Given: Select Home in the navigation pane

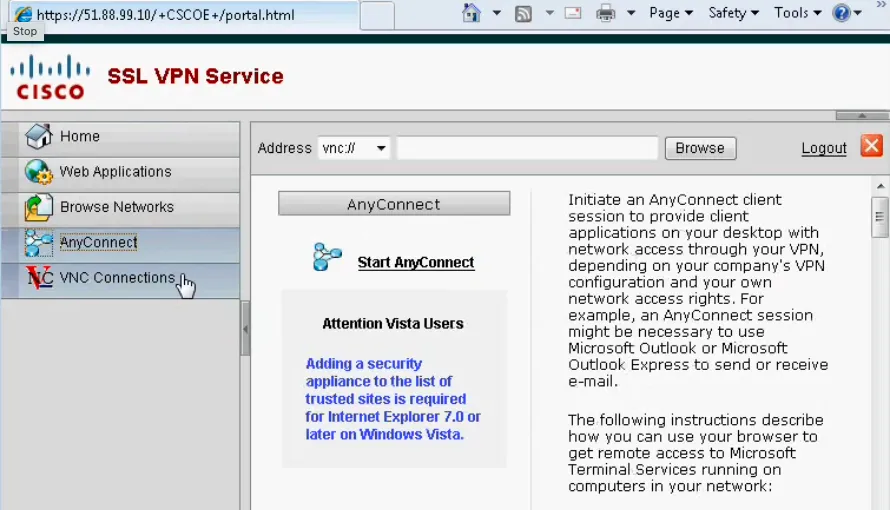Looking at the screenshot, I should pyautogui.click(x=120, y=137).
